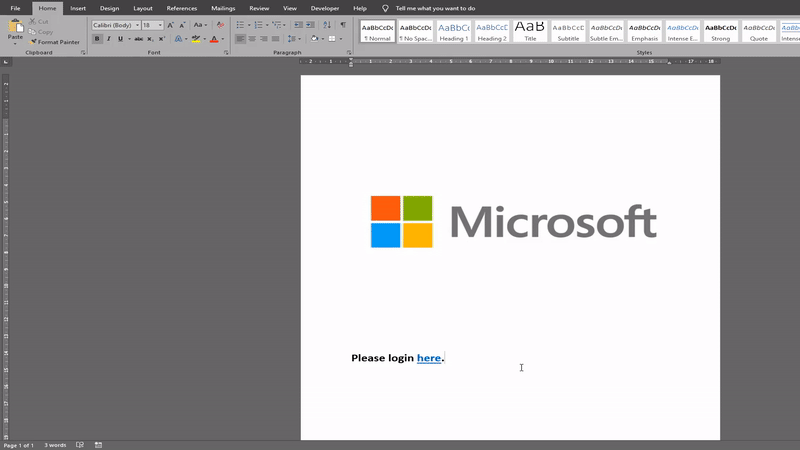Apply Quote style
Viewport: 800px width, 450px height.
759,32
